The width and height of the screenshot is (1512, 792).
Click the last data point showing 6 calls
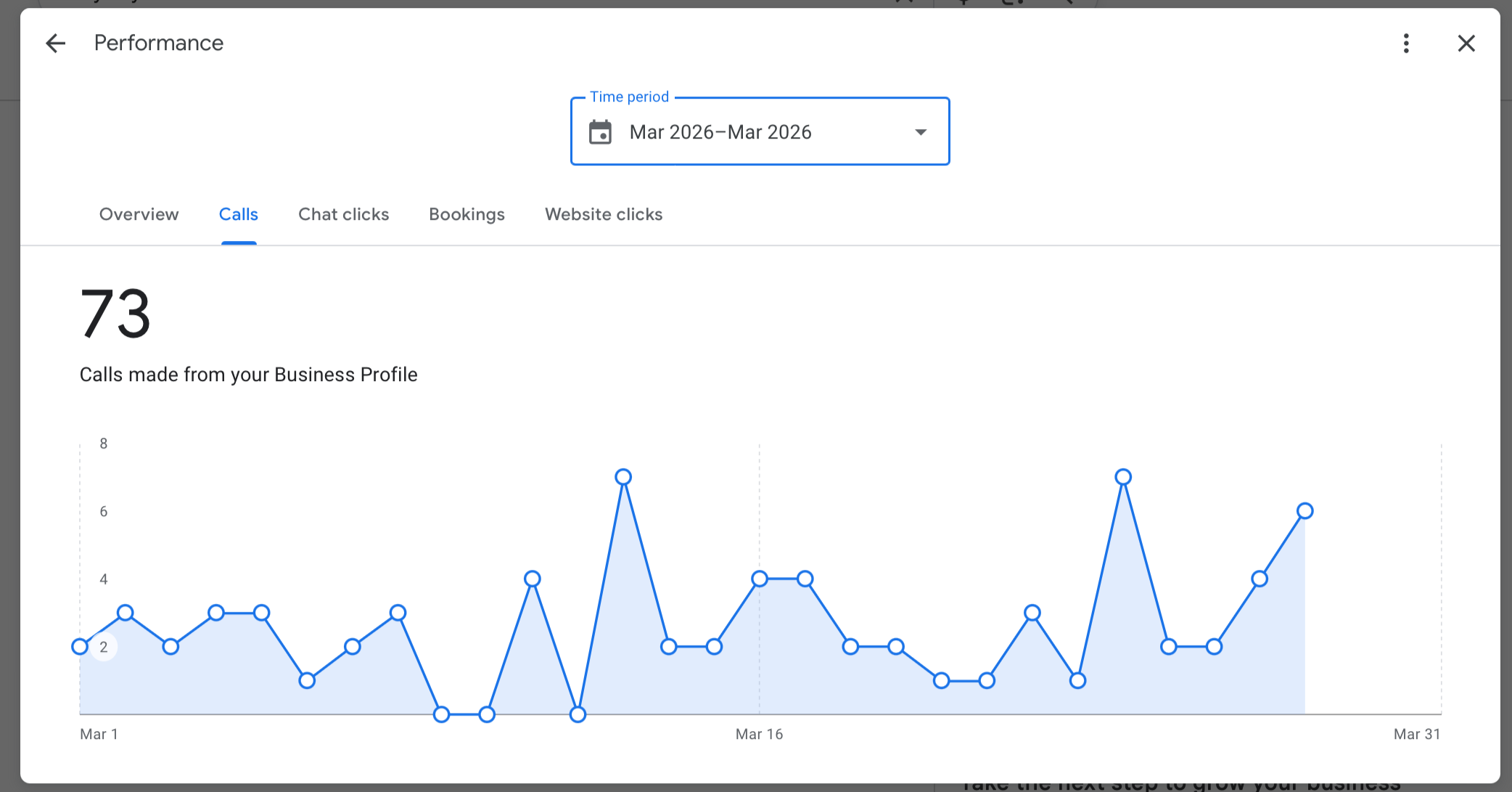1304,511
